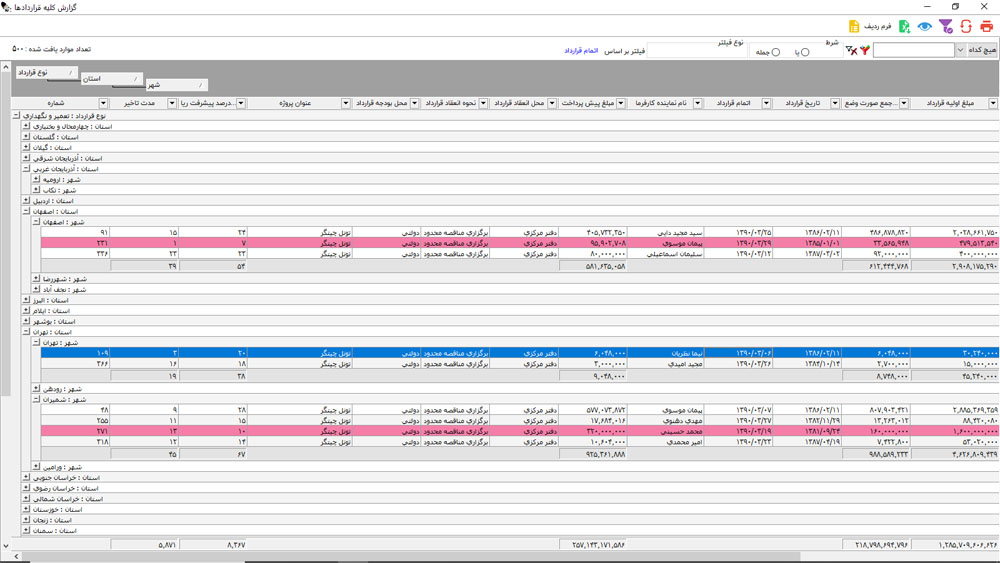Expand the استان : گیلان node
This screenshot has width=1000, height=563.
tap(26, 147)
